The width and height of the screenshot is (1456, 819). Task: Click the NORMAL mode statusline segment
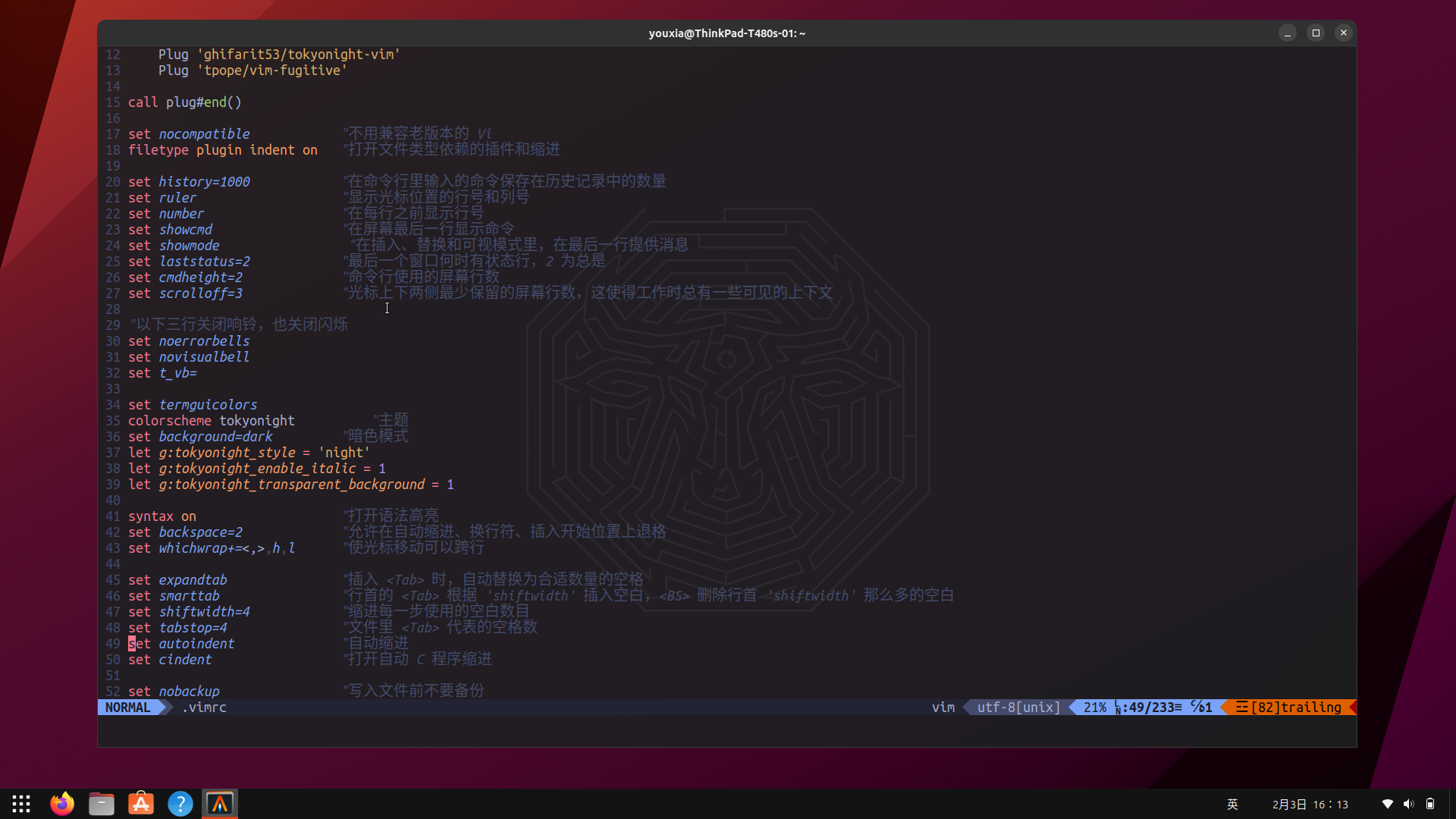pyautogui.click(x=127, y=708)
